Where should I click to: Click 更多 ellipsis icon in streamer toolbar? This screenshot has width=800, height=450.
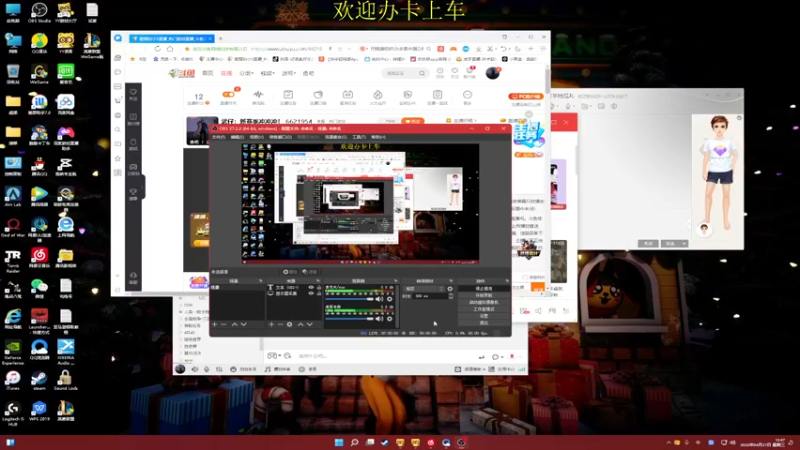(467, 95)
